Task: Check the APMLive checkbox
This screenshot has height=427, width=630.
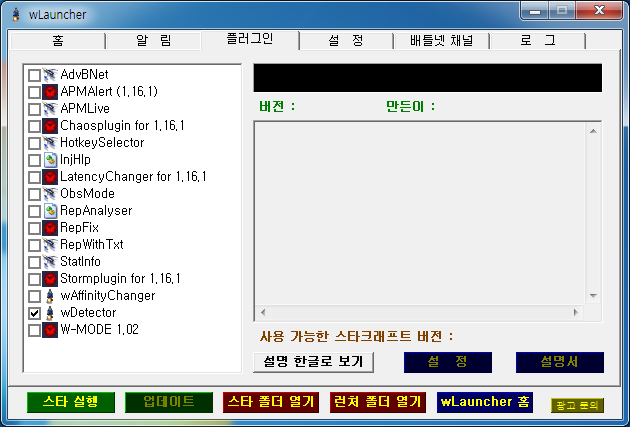Action: [34, 109]
